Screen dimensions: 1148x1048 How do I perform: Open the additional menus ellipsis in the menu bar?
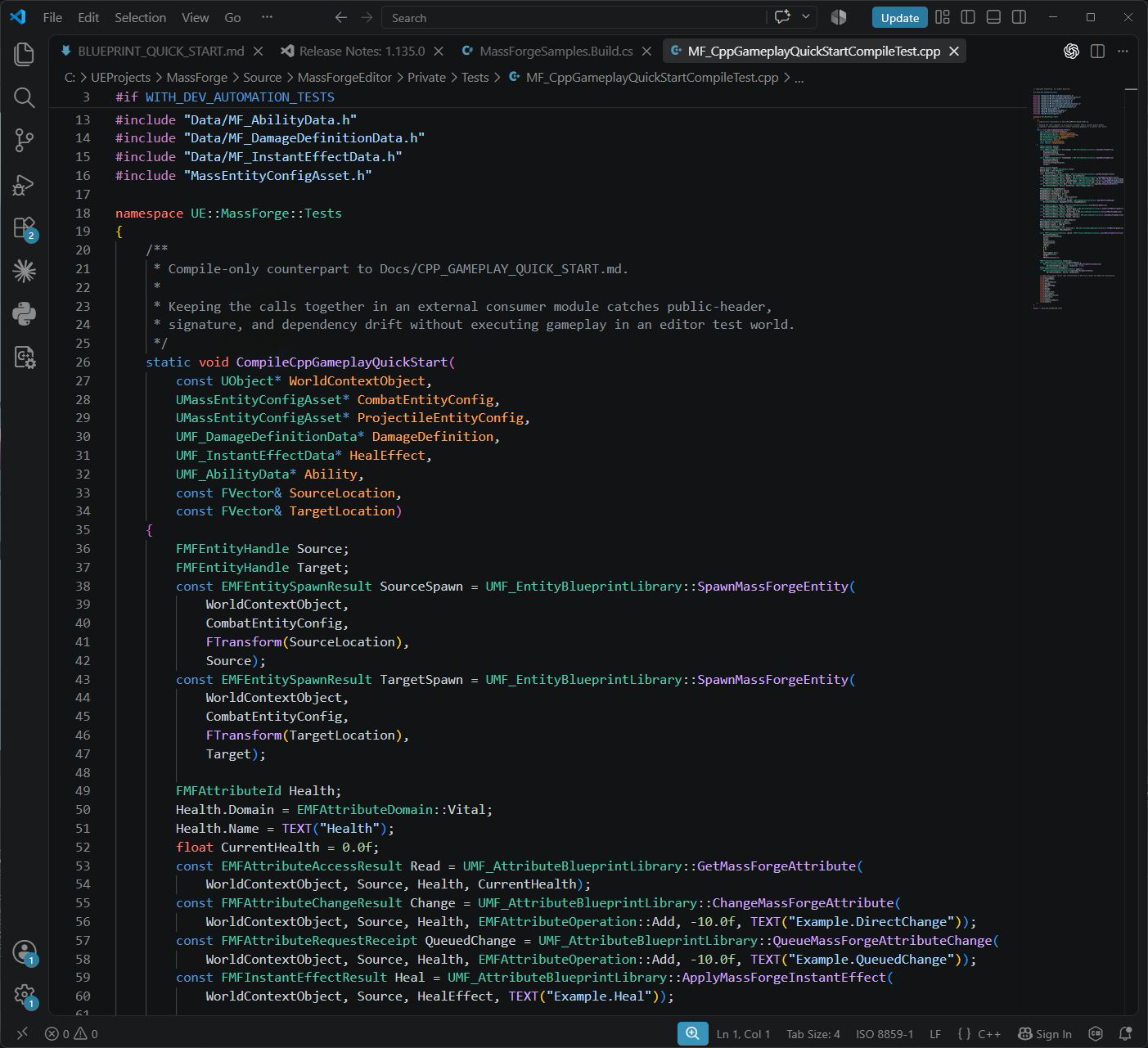267,17
